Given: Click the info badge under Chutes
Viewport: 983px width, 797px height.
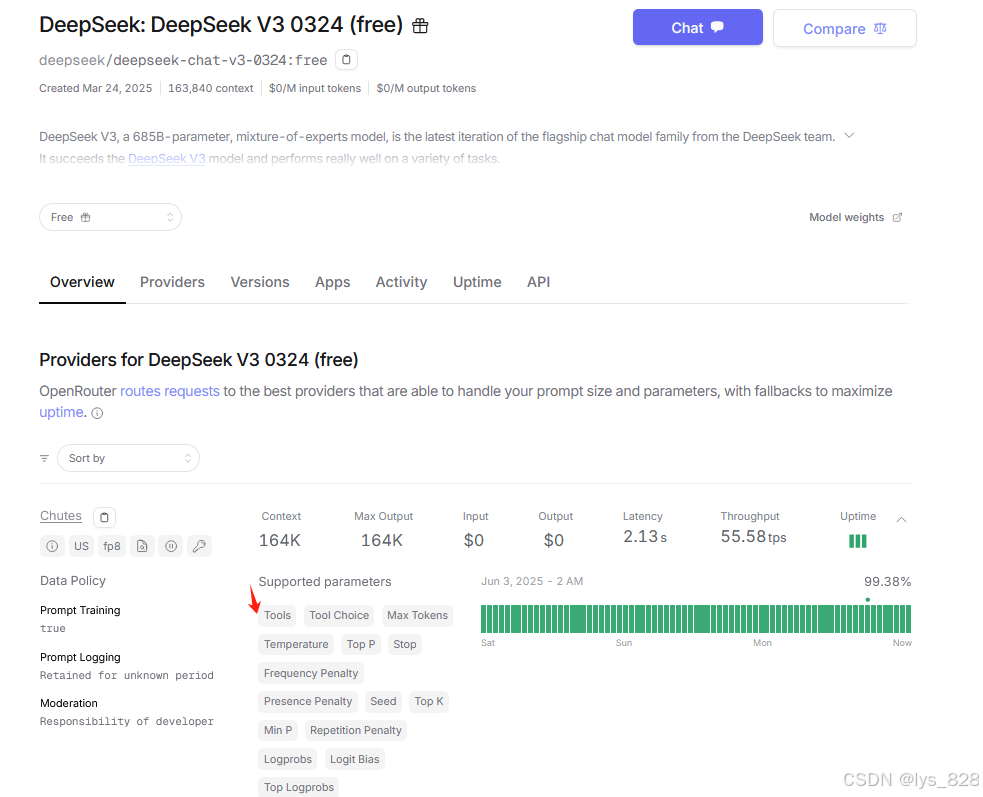Looking at the screenshot, I should coord(52,546).
